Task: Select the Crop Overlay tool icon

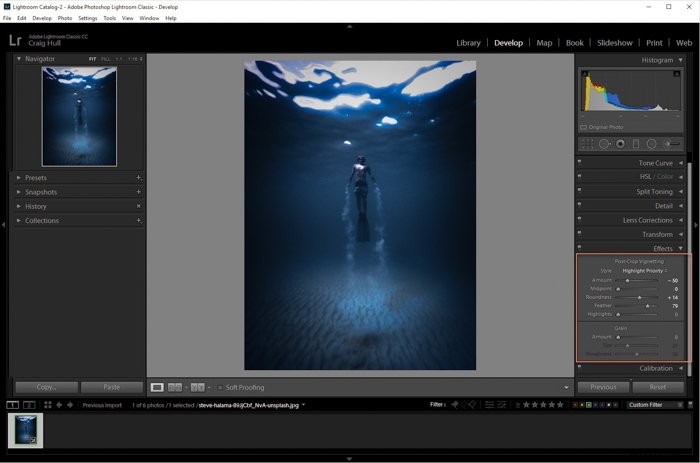Action: (588, 144)
